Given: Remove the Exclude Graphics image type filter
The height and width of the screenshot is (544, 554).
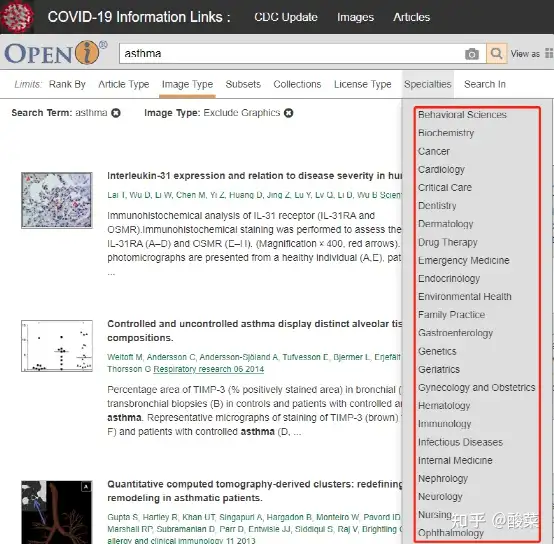Looking at the screenshot, I should [x=289, y=113].
